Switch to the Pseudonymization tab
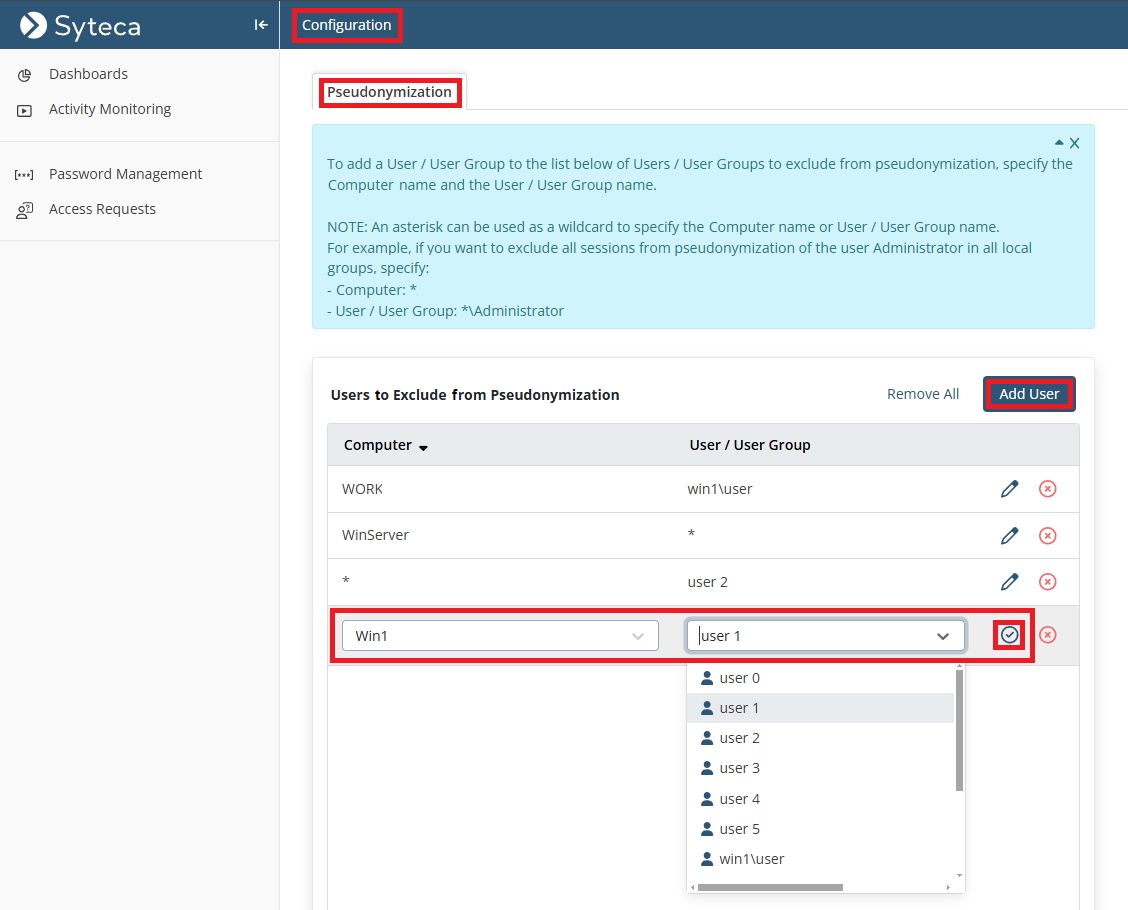The width and height of the screenshot is (1128, 910). point(389,92)
